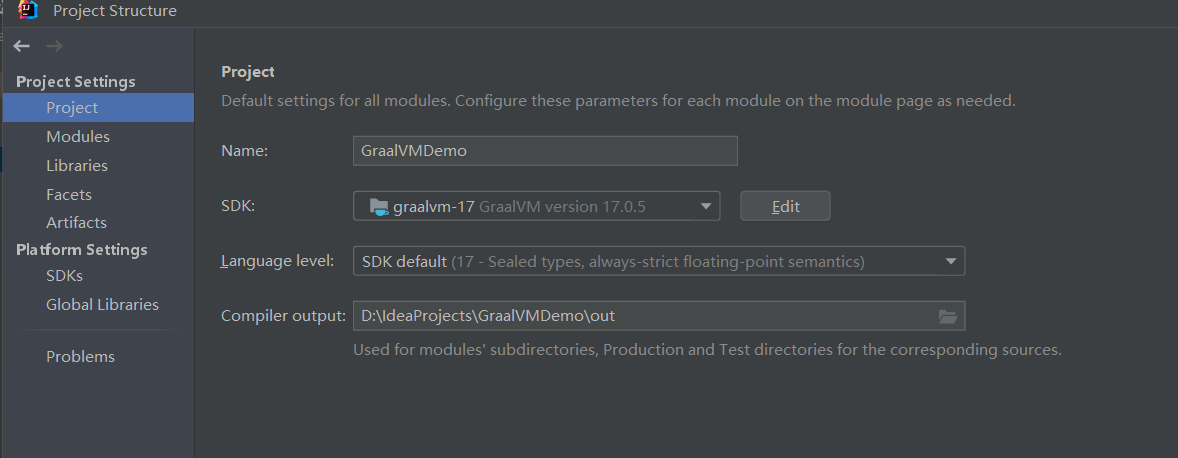Click the IntelliJ IDEA logo icon
The width and height of the screenshot is (1178, 458).
click(x=28, y=11)
